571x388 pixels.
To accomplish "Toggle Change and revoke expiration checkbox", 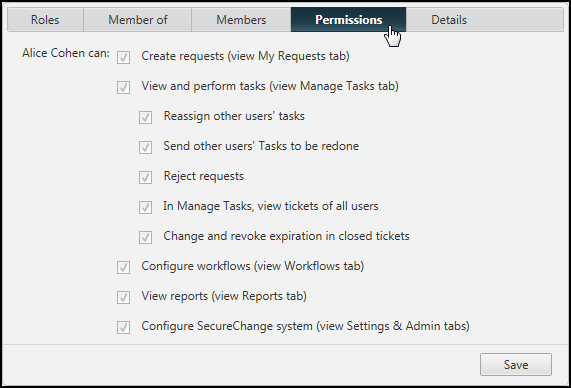I will coord(145,237).
